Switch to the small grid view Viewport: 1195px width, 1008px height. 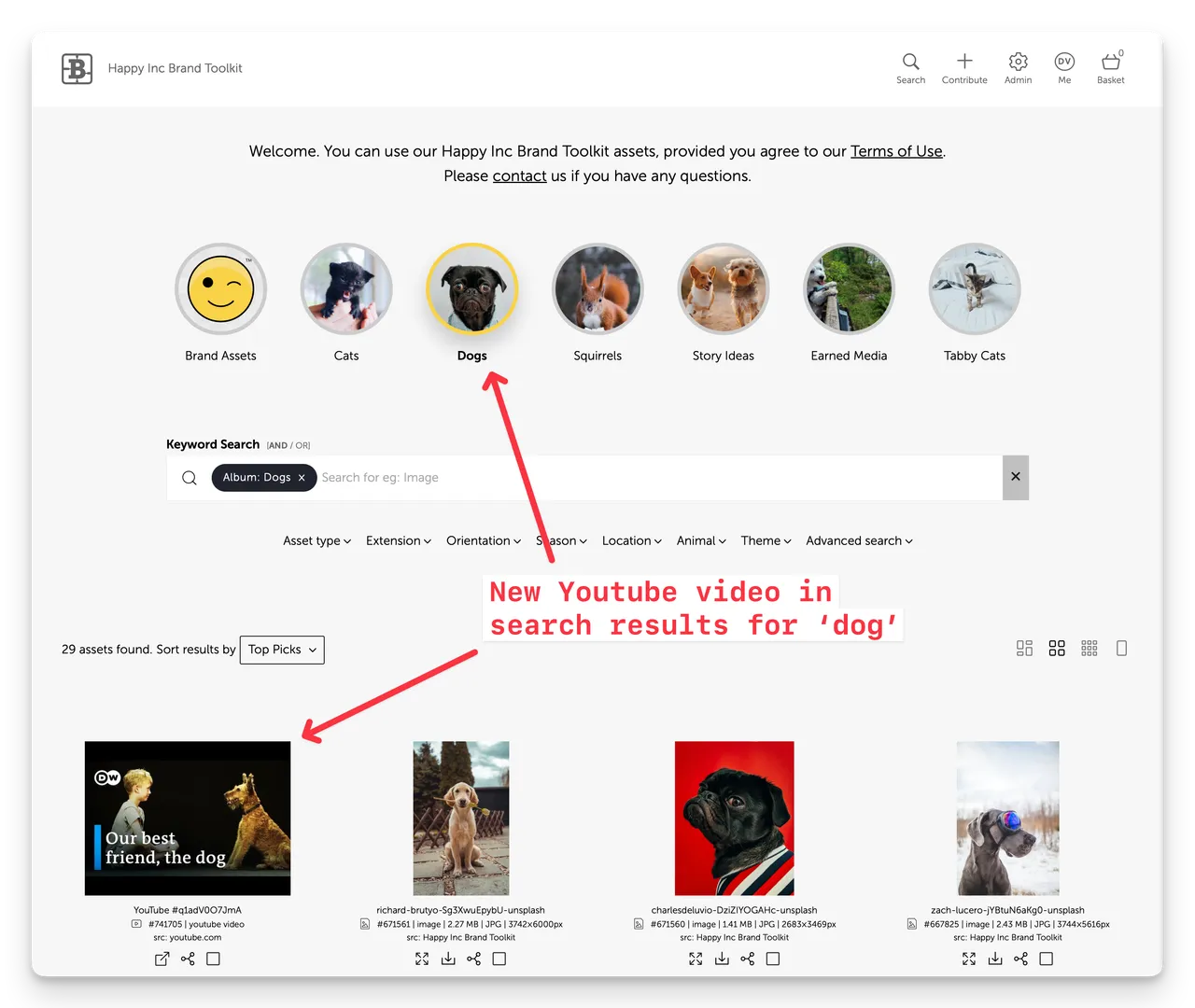(x=1089, y=649)
